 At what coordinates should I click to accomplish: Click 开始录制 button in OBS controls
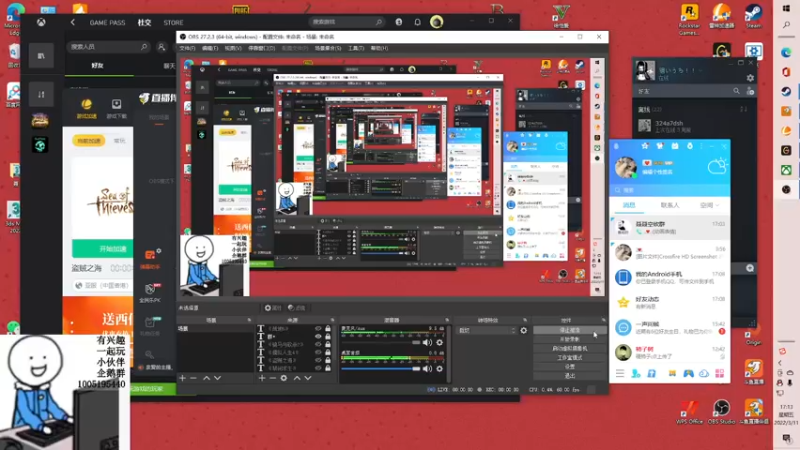[x=569, y=339]
